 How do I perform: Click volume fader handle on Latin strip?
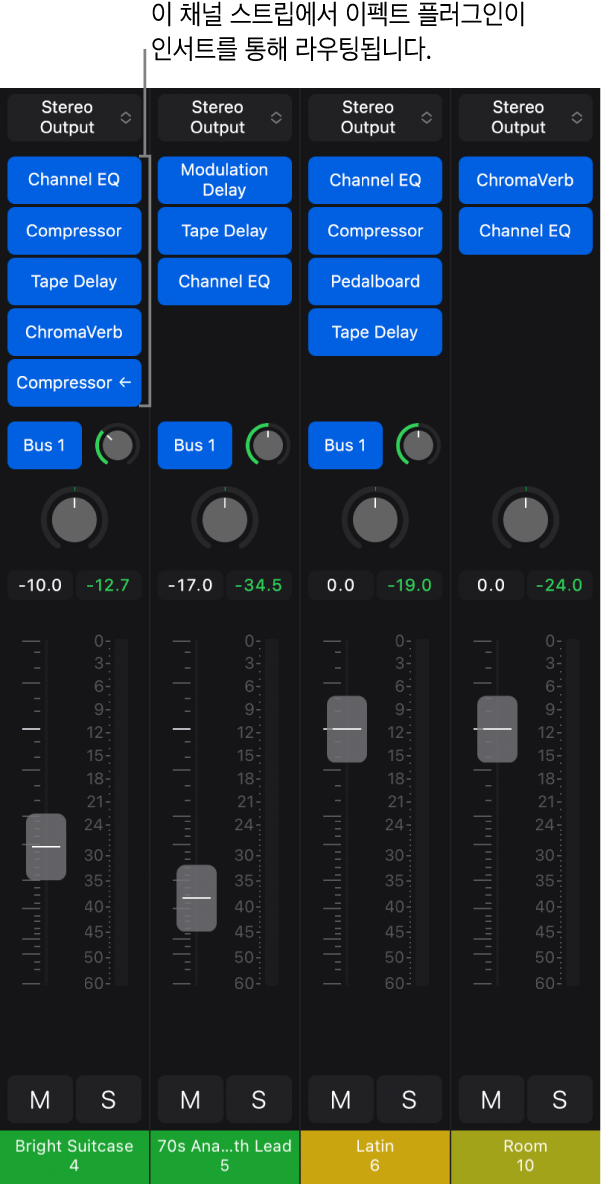pyautogui.click(x=347, y=728)
